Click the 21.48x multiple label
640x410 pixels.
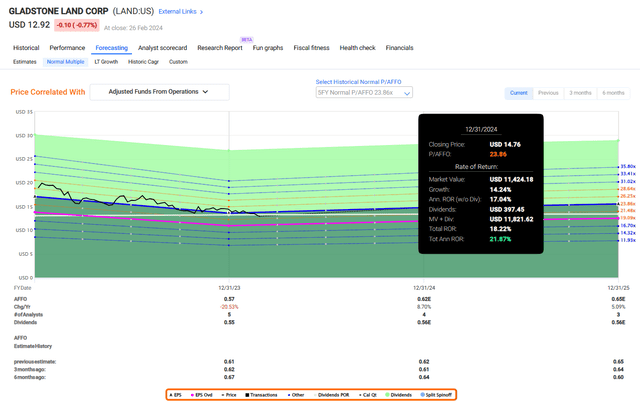pyautogui.click(x=628, y=211)
